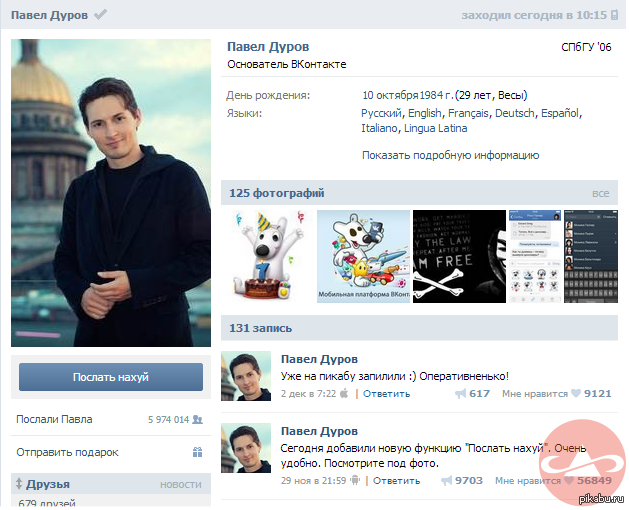
Task: Click the mobile phone icon near last-seen time
Action: pyautogui.click(x=615, y=15)
